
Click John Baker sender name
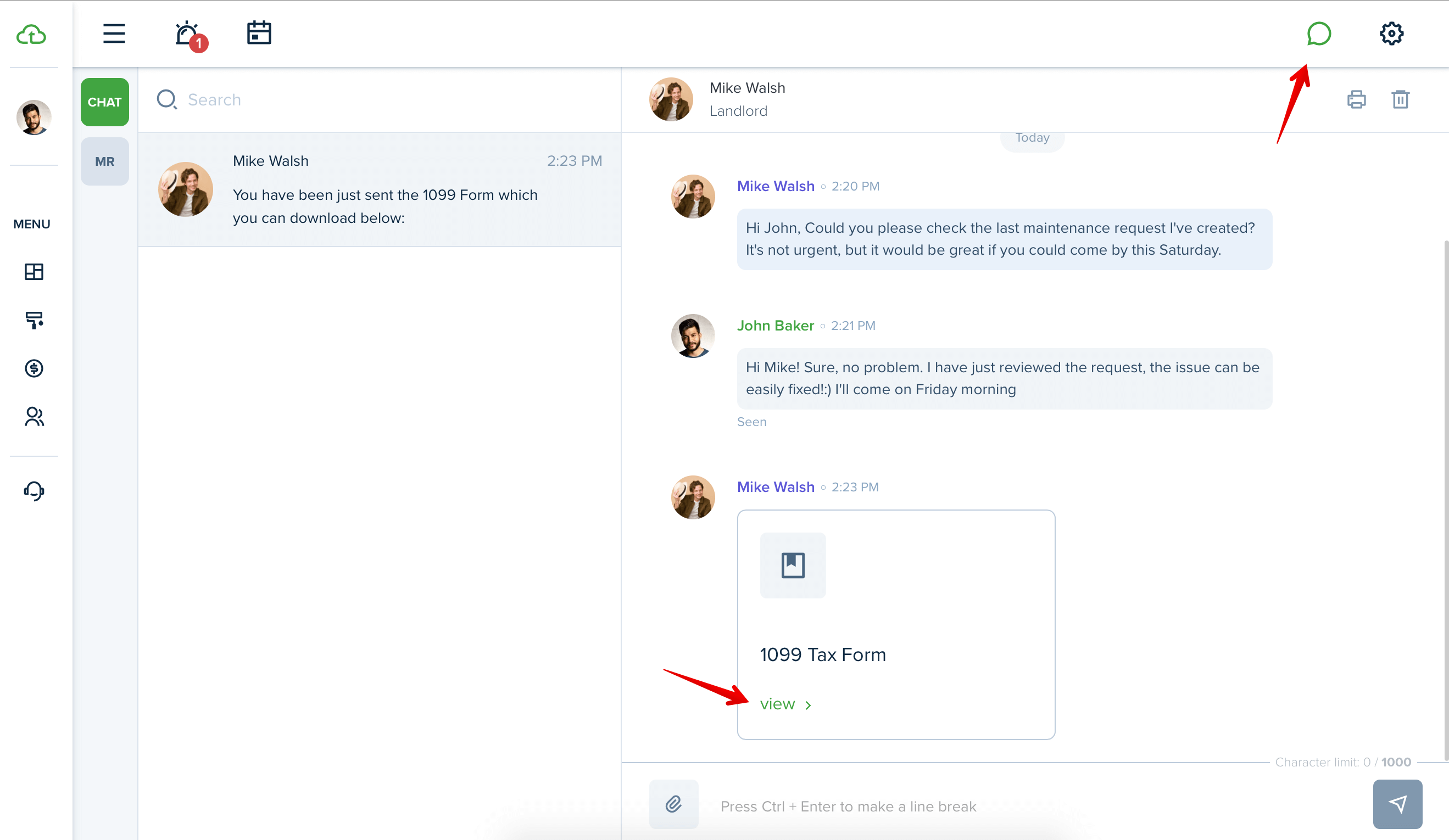click(x=775, y=326)
